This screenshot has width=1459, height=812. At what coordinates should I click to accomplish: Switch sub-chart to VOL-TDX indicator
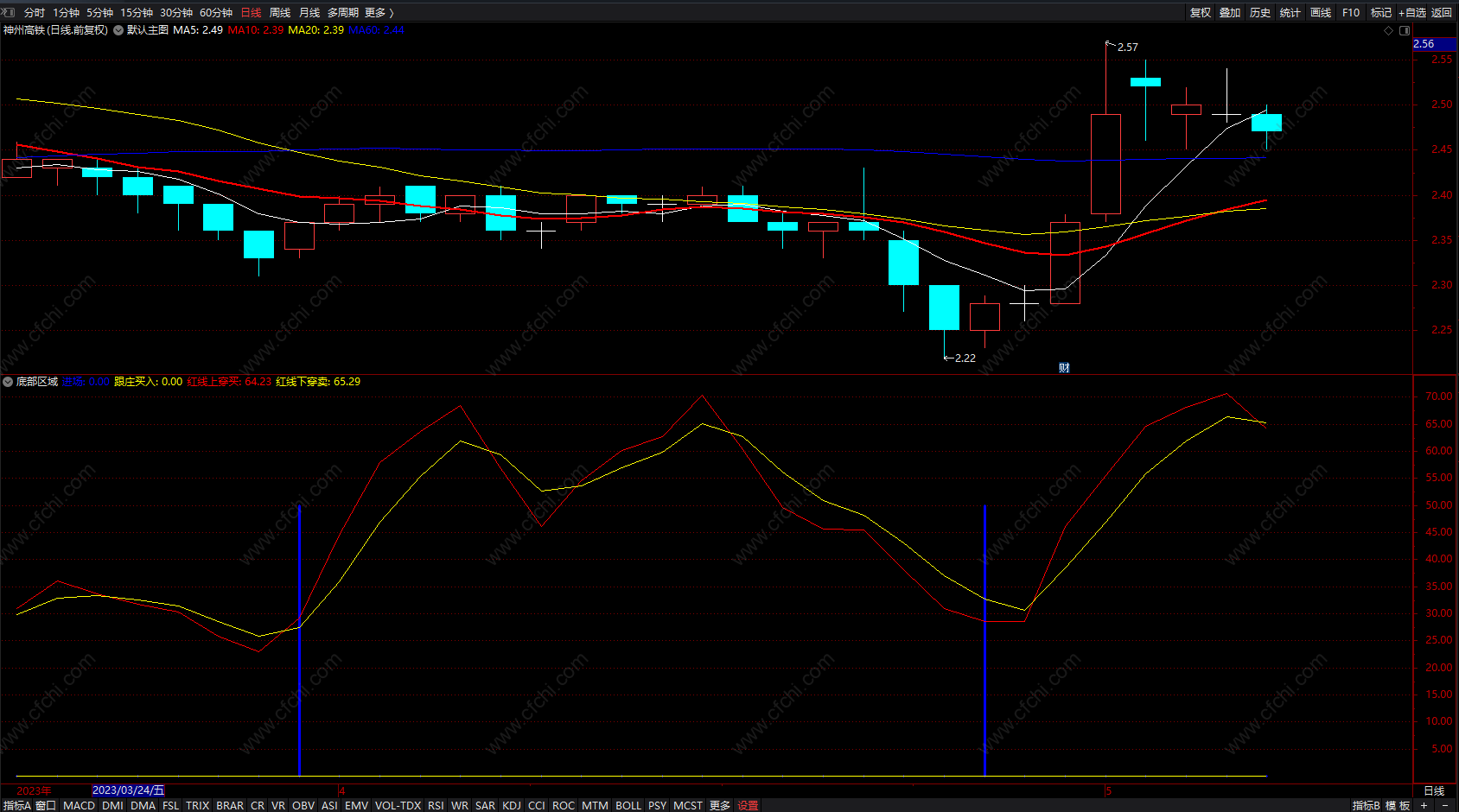[398, 805]
